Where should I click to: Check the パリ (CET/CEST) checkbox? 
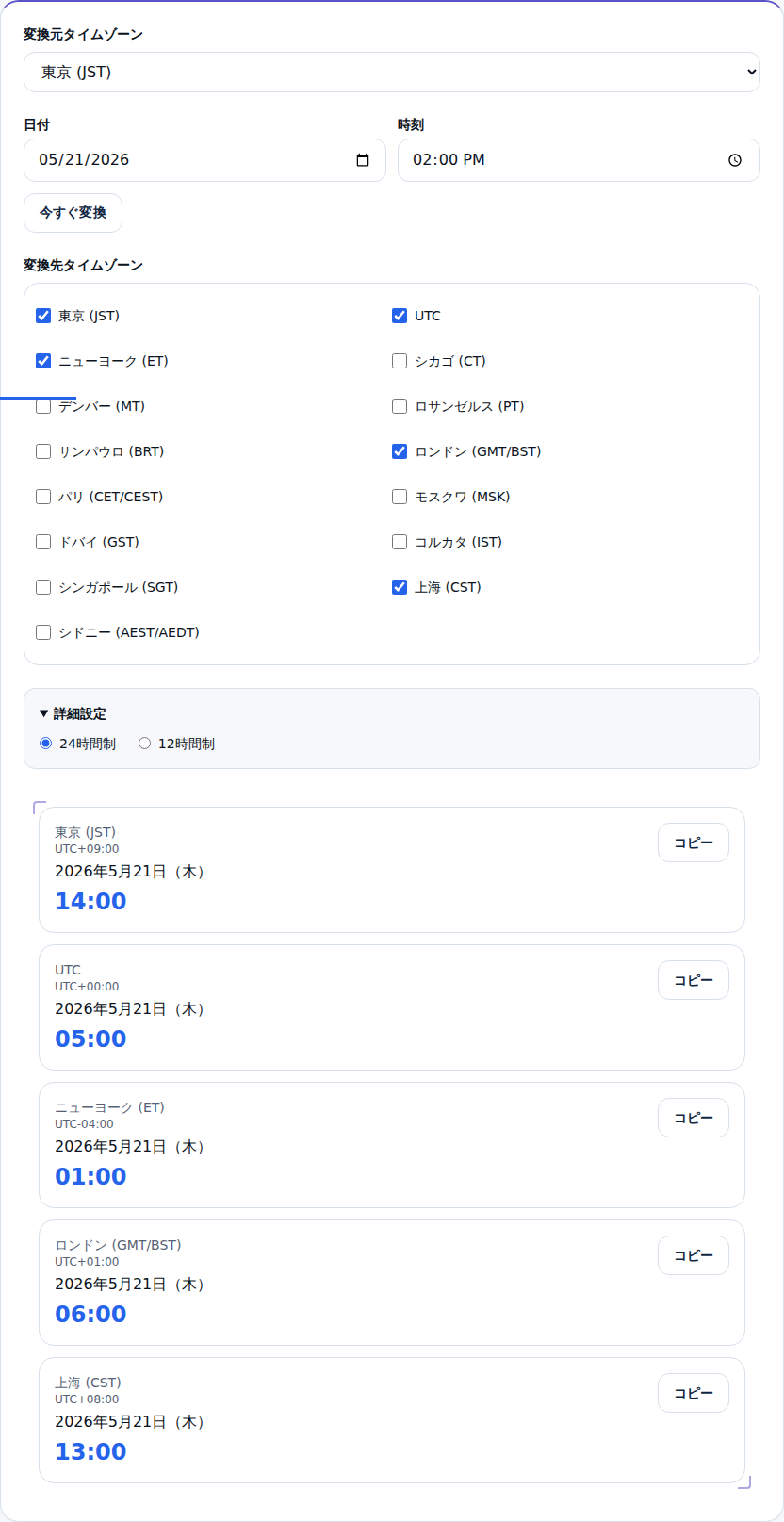click(x=43, y=497)
